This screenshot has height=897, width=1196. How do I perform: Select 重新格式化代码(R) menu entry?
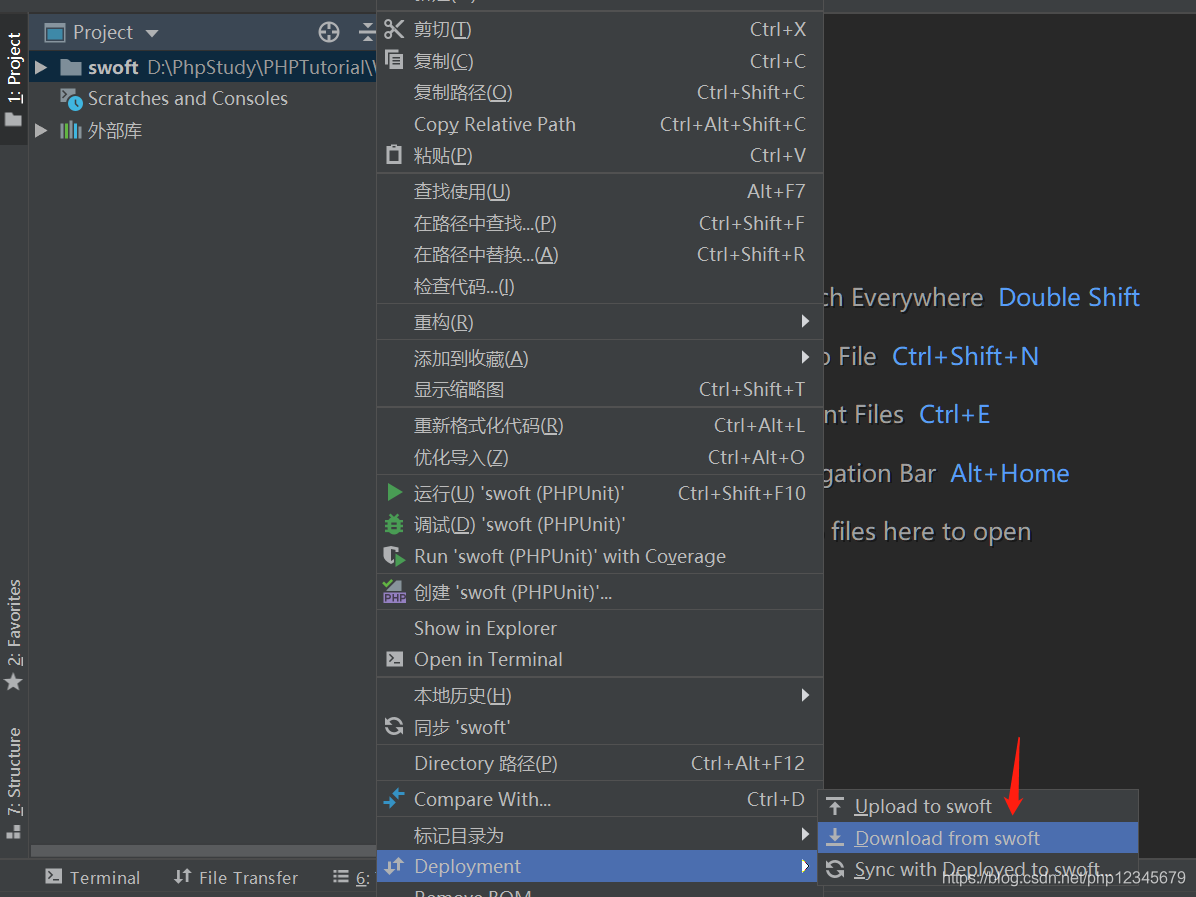[600, 425]
